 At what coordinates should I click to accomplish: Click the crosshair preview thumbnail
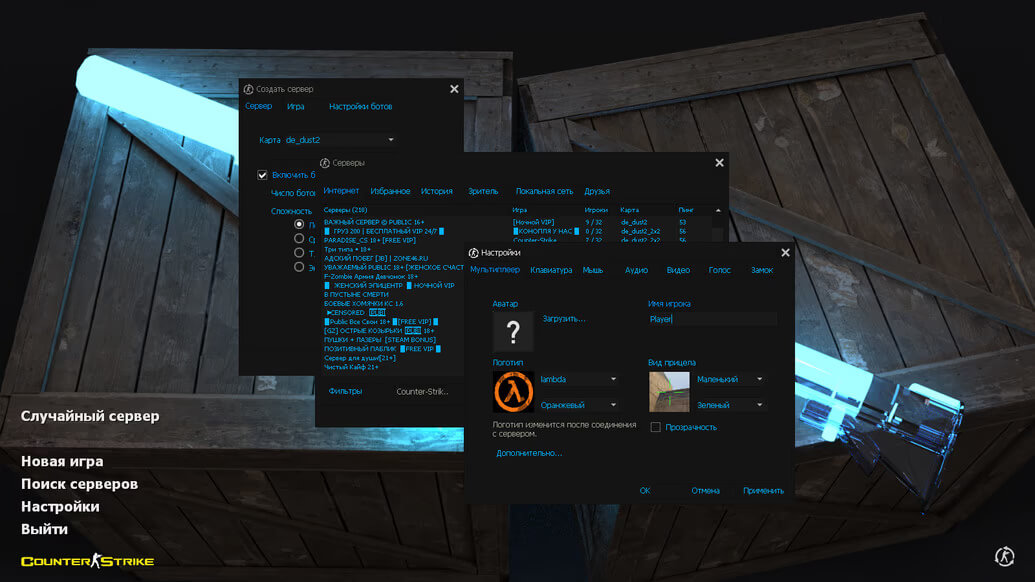[x=669, y=391]
